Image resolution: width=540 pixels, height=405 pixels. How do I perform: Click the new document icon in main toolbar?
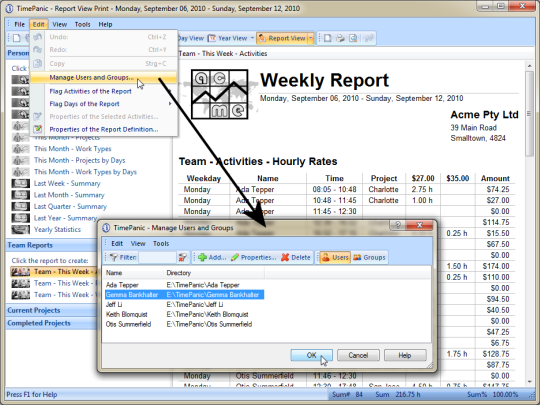coord(17,38)
